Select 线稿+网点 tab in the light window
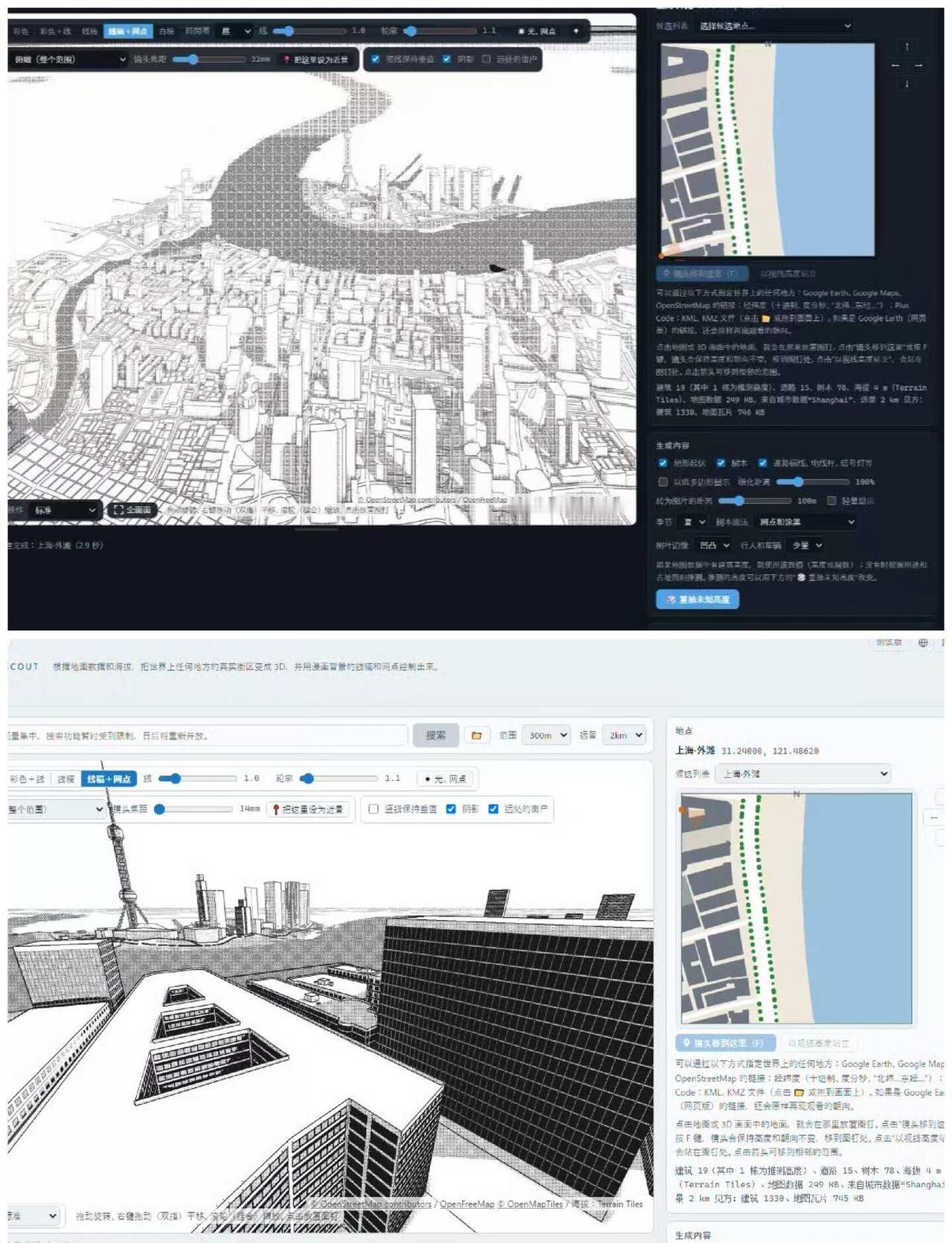The image size is (952, 1243). click(109, 778)
